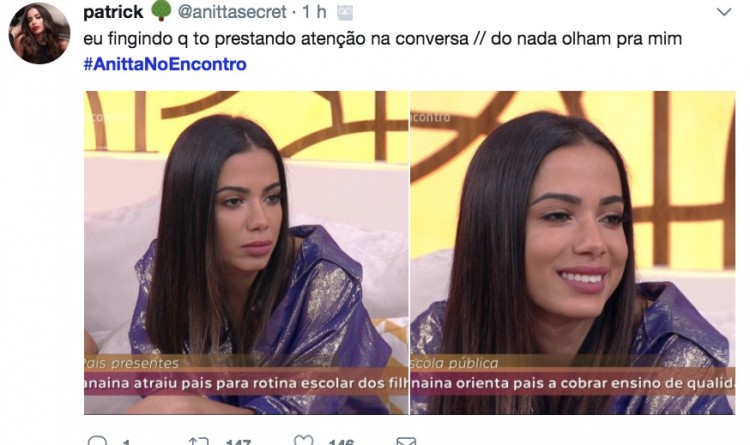This screenshot has width=750, height=445.
Task: Open the right photo with smiling expression
Action: [x=573, y=253]
